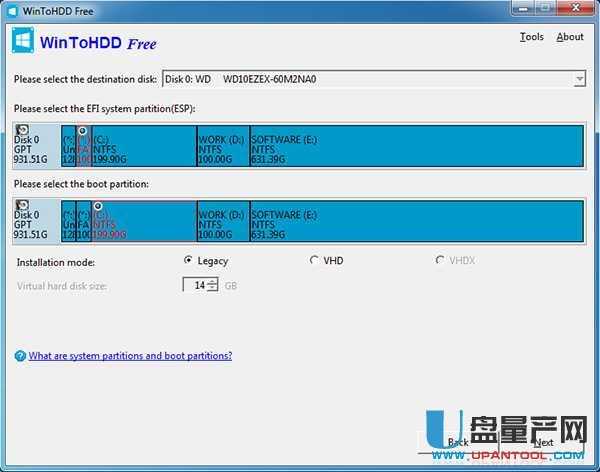The image size is (600, 472).
Task: Click 'Disk 0 GPT 931.51G' label in ESP row
Action: coord(31,149)
